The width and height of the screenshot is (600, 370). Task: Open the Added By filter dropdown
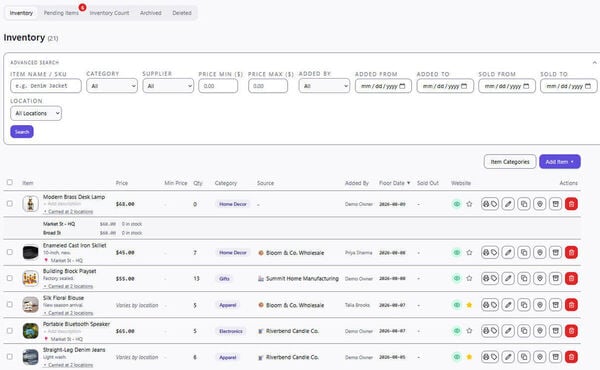[x=324, y=86]
